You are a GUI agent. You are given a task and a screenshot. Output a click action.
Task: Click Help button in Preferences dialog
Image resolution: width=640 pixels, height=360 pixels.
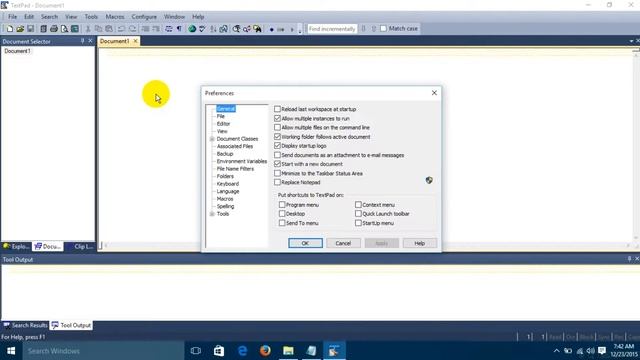(x=420, y=243)
